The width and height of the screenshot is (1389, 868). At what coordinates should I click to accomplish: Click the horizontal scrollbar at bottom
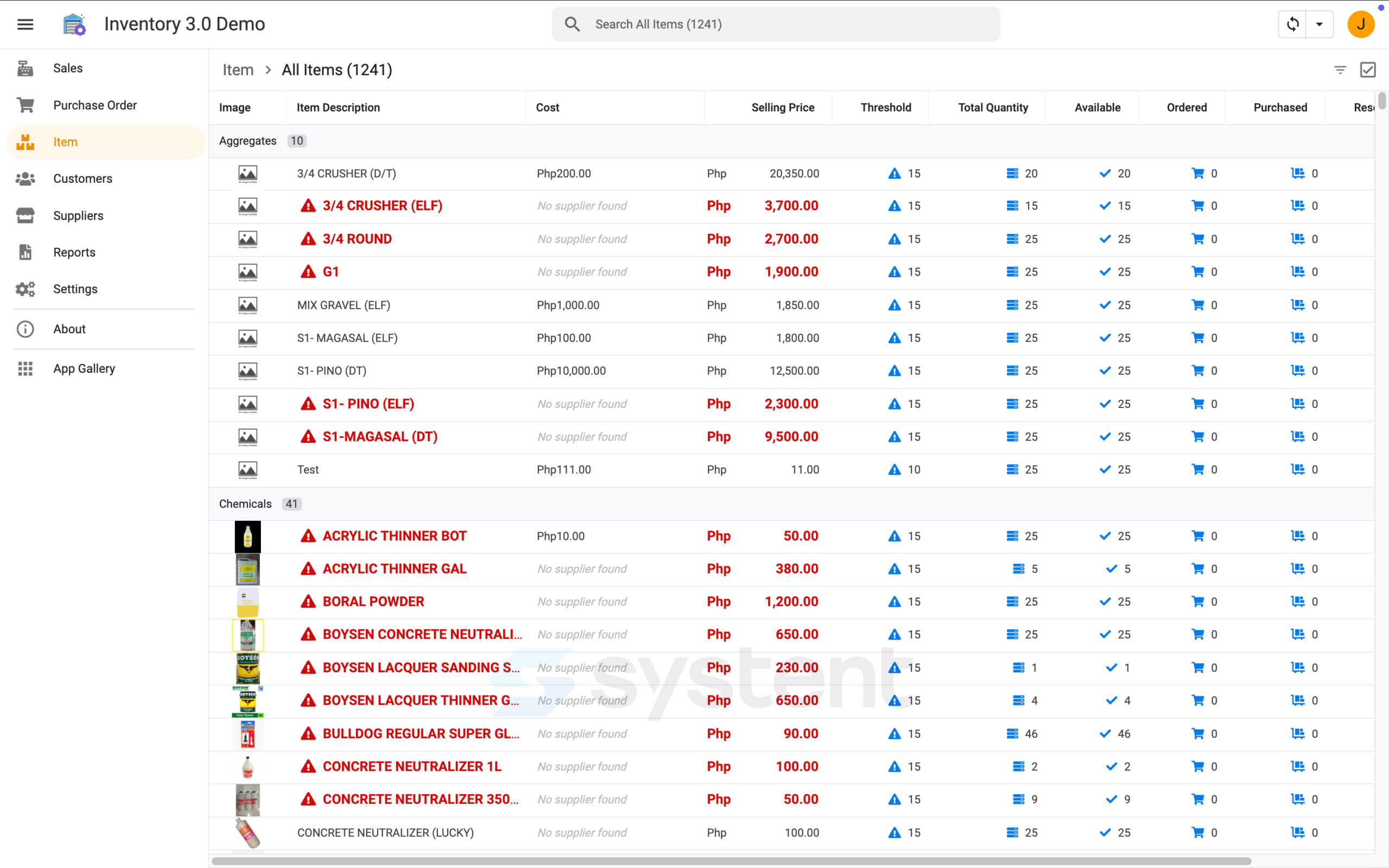[731, 861]
